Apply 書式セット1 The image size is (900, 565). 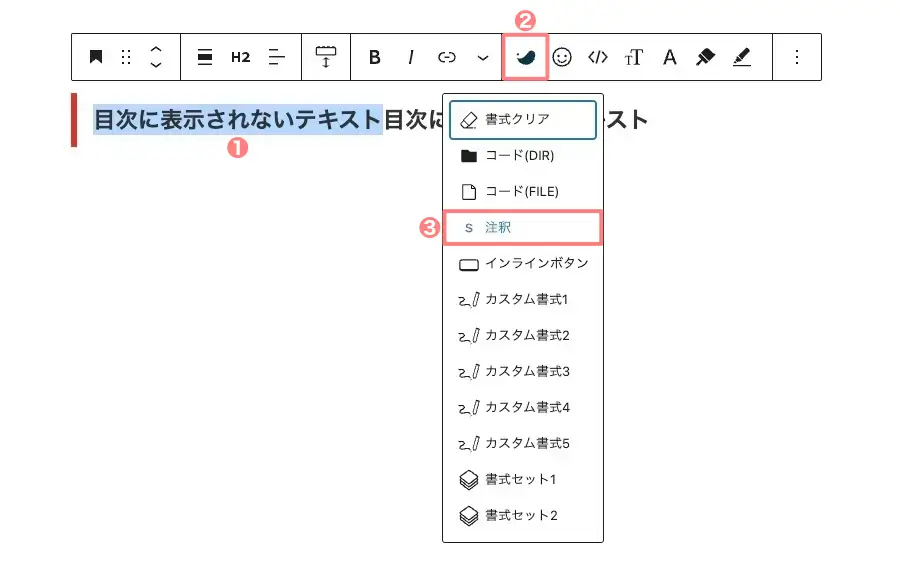(x=523, y=479)
